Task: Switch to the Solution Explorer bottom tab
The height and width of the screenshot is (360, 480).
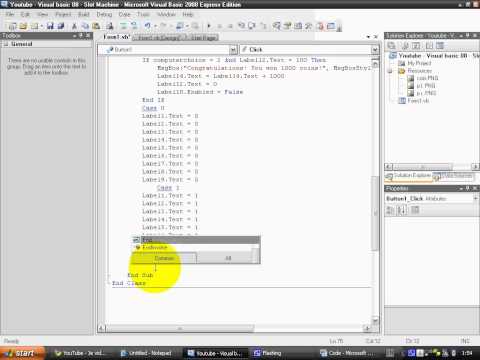Action: pos(409,176)
